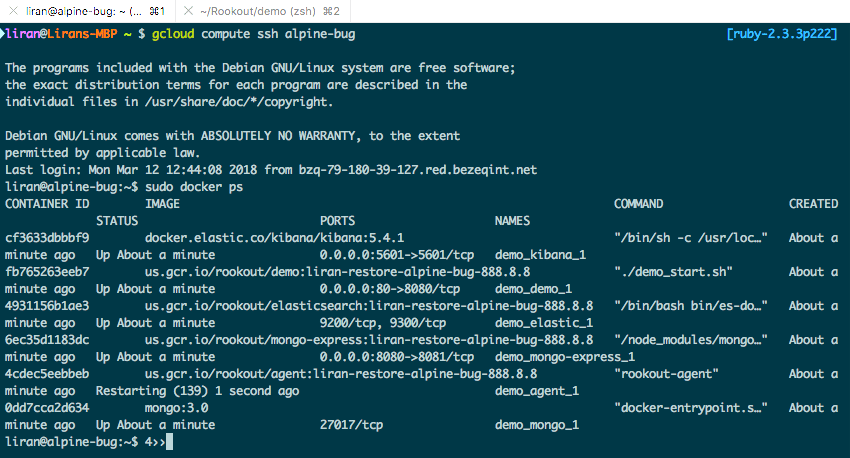
Task: Click container ID fb765263eeb7
Action: tap(47, 272)
